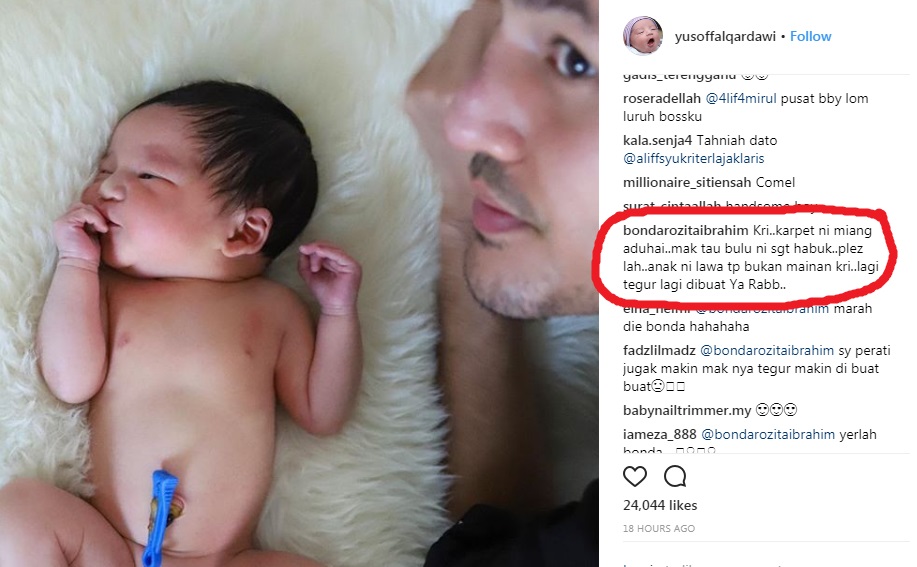Open comment box via speech bubble icon
Screen dimensions: 917x567
[x=675, y=476]
